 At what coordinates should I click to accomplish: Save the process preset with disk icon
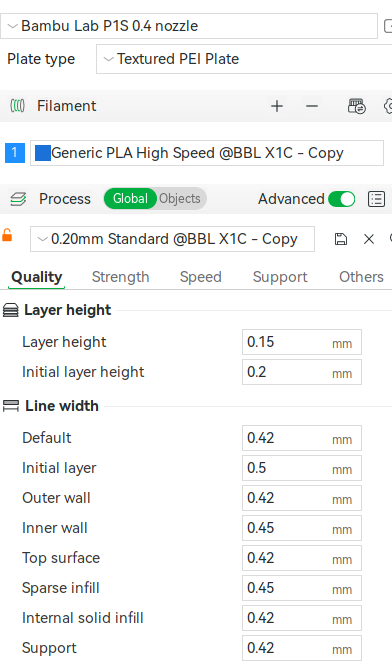(x=340, y=239)
